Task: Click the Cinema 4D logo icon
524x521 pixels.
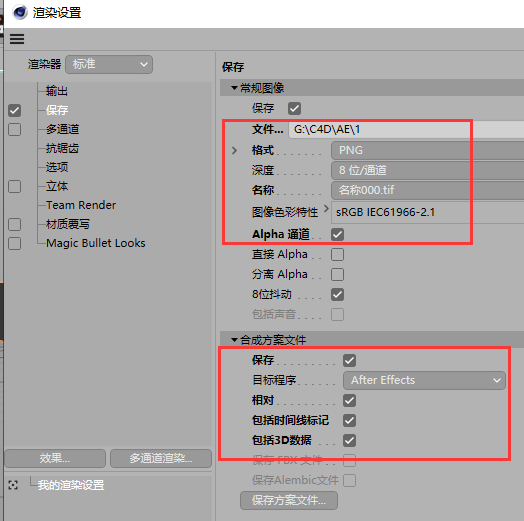Action: pyautogui.click(x=20, y=13)
